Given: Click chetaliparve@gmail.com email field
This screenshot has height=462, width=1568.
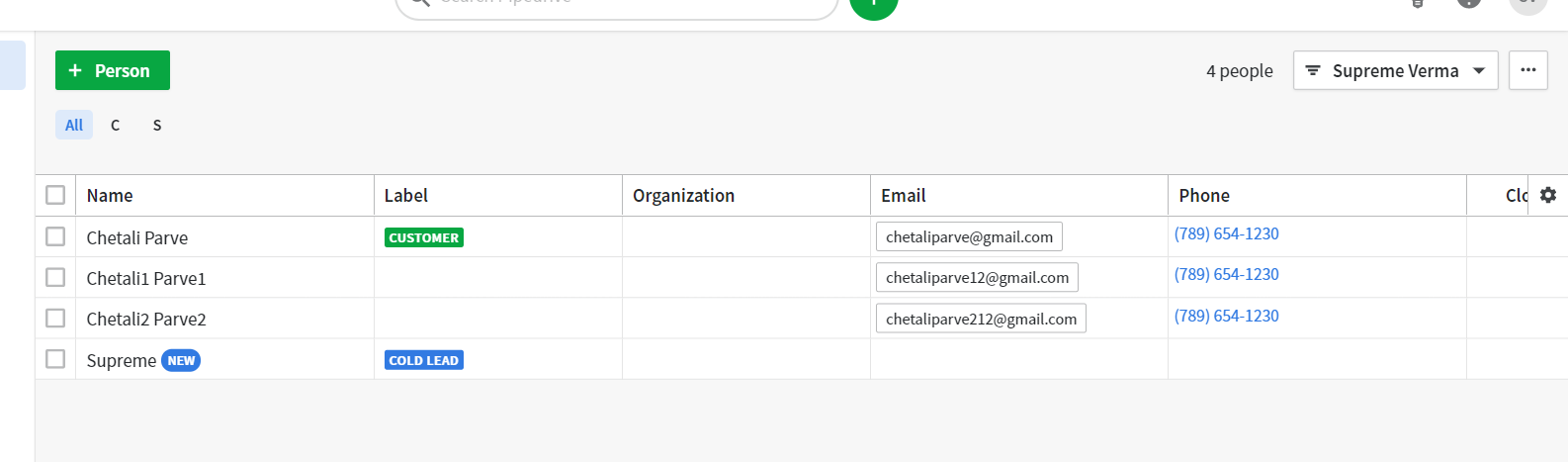Looking at the screenshot, I should pyautogui.click(x=969, y=236).
